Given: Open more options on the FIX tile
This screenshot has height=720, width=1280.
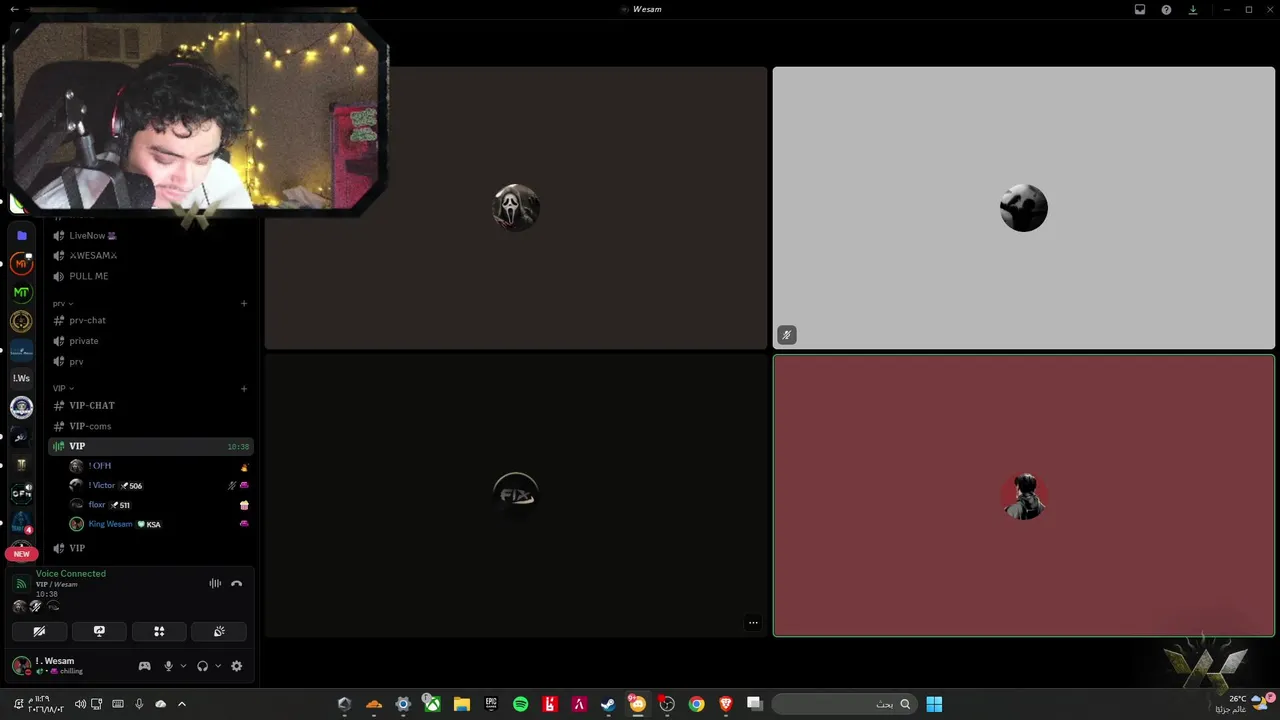Looking at the screenshot, I should pyautogui.click(x=753, y=623).
